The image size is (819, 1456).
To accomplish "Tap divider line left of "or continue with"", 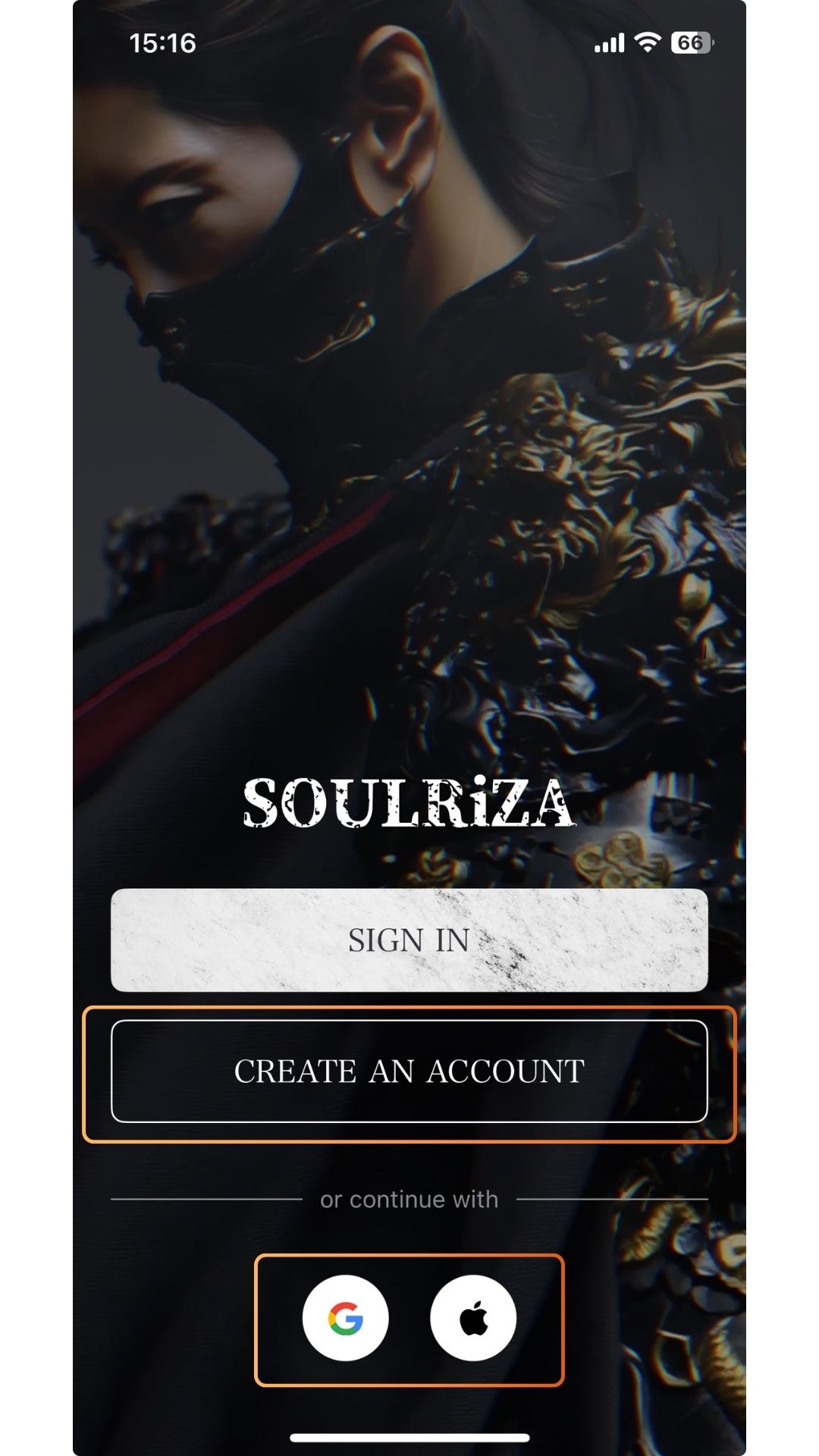I will tap(206, 1199).
